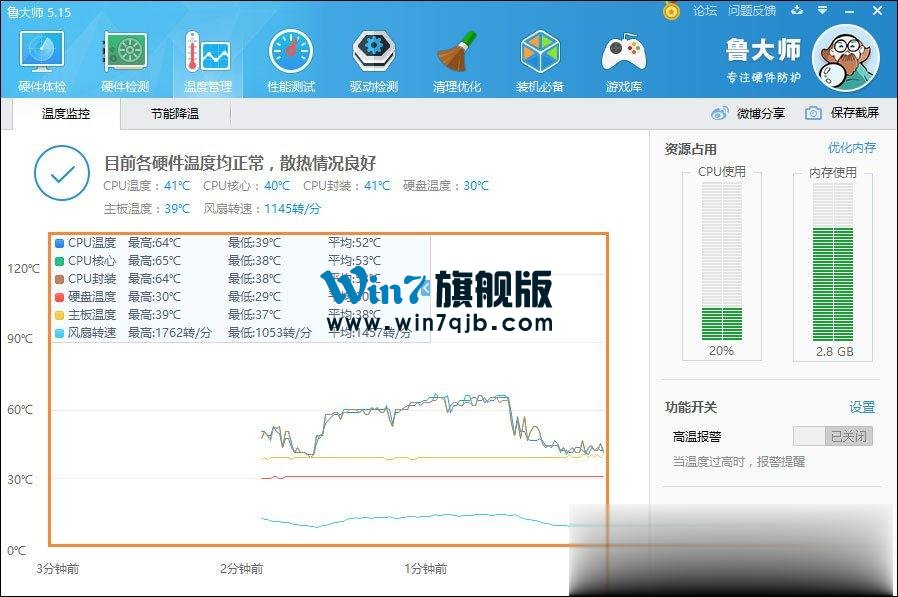Click the download tray icon in title bar

[x=797, y=10]
